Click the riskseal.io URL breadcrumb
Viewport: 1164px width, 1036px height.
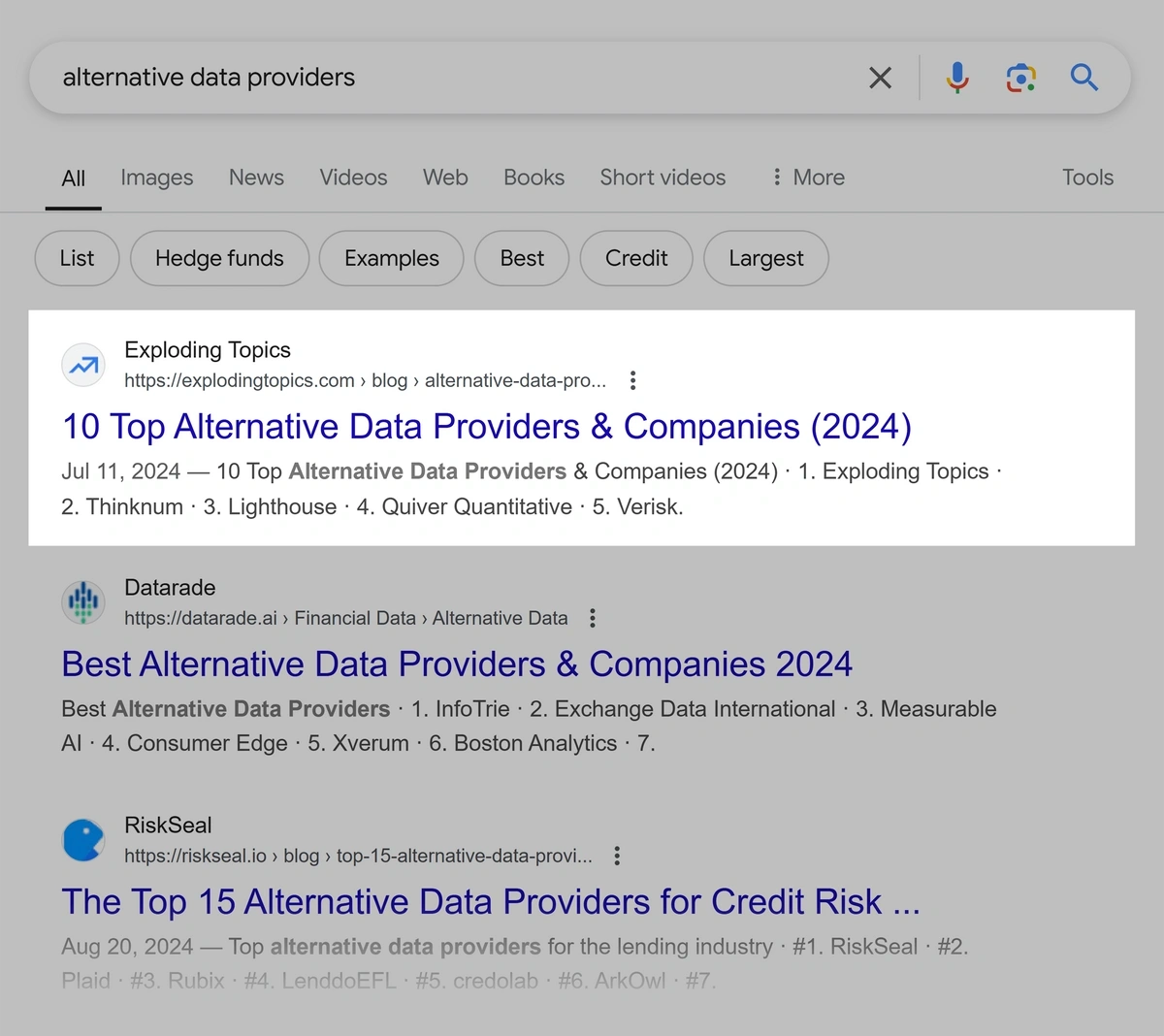point(358,856)
